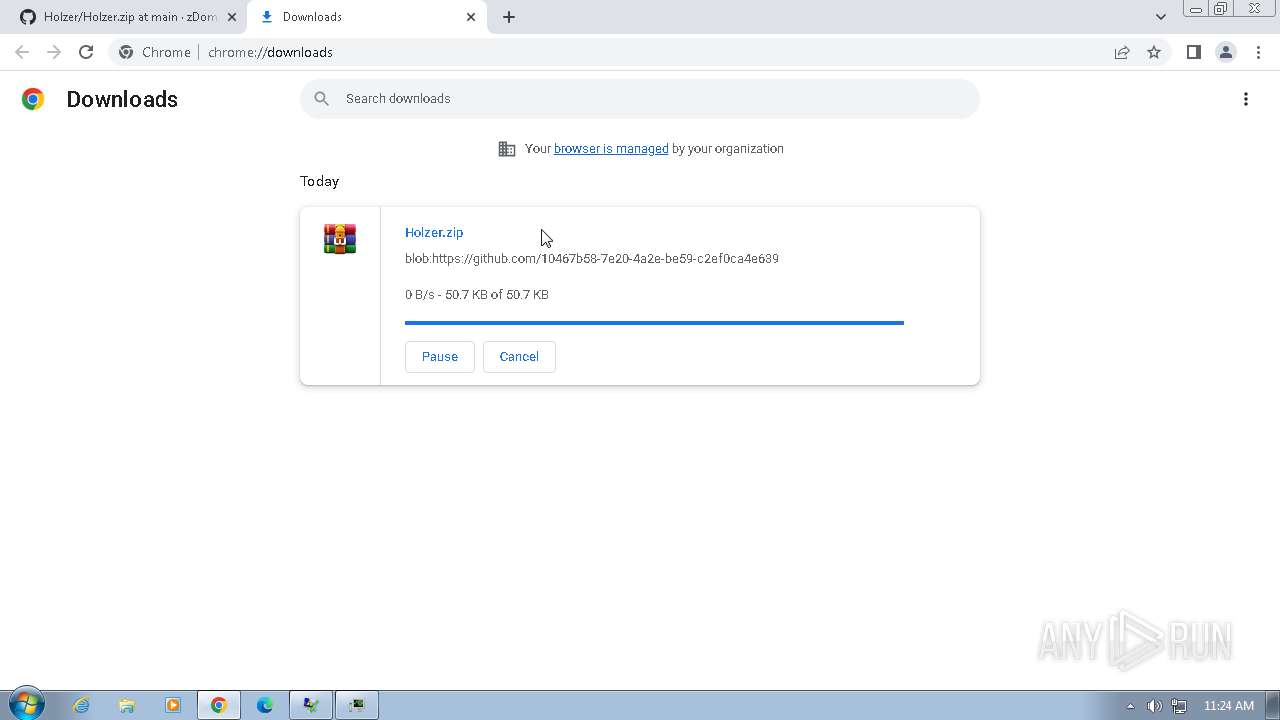Open a new browser tab
Image resolution: width=1280 pixels, height=720 pixels.
tap(509, 17)
